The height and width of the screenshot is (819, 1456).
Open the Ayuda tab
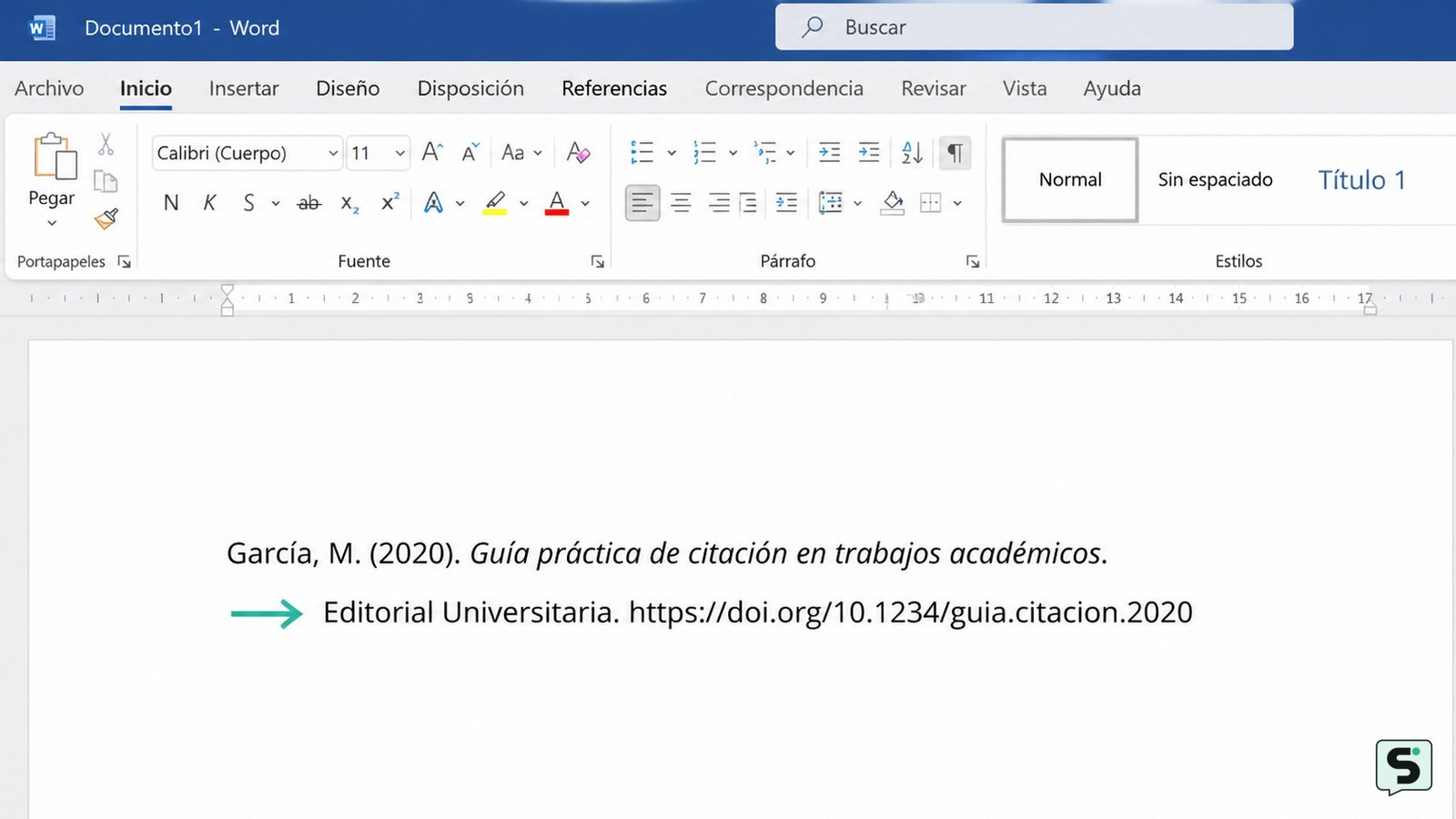1112,88
